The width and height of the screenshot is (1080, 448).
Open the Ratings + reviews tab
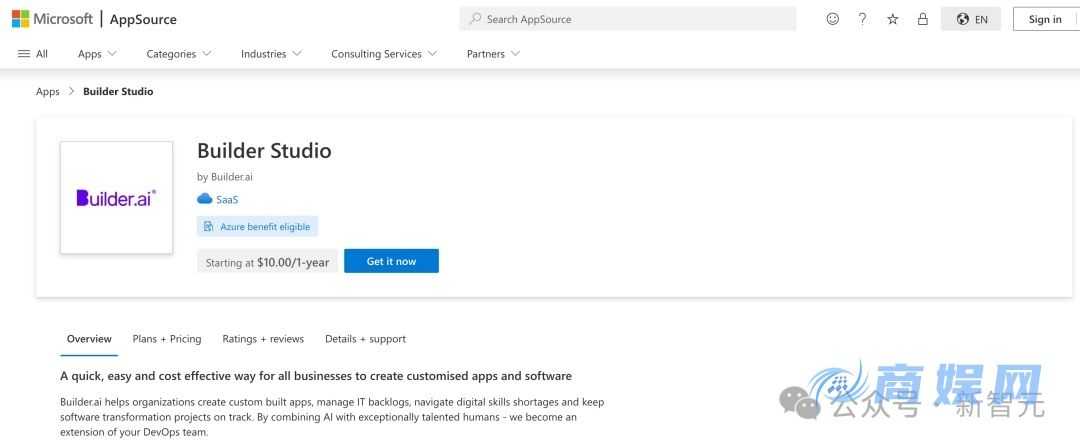(x=263, y=339)
